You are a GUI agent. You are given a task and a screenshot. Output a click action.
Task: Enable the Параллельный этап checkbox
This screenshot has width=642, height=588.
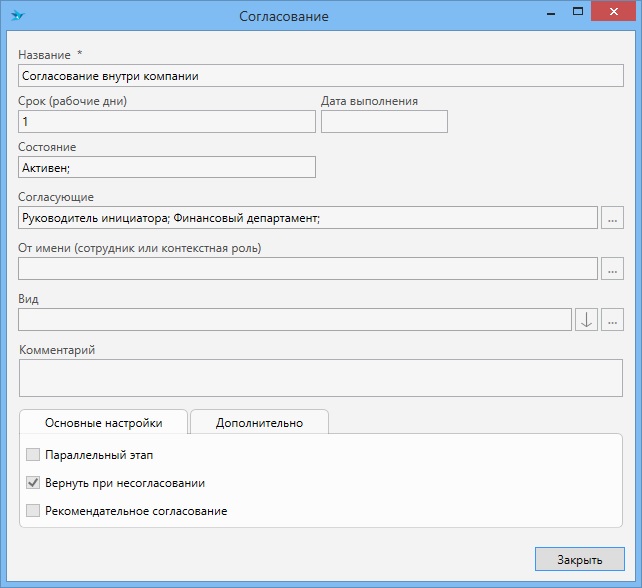coord(34,455)
